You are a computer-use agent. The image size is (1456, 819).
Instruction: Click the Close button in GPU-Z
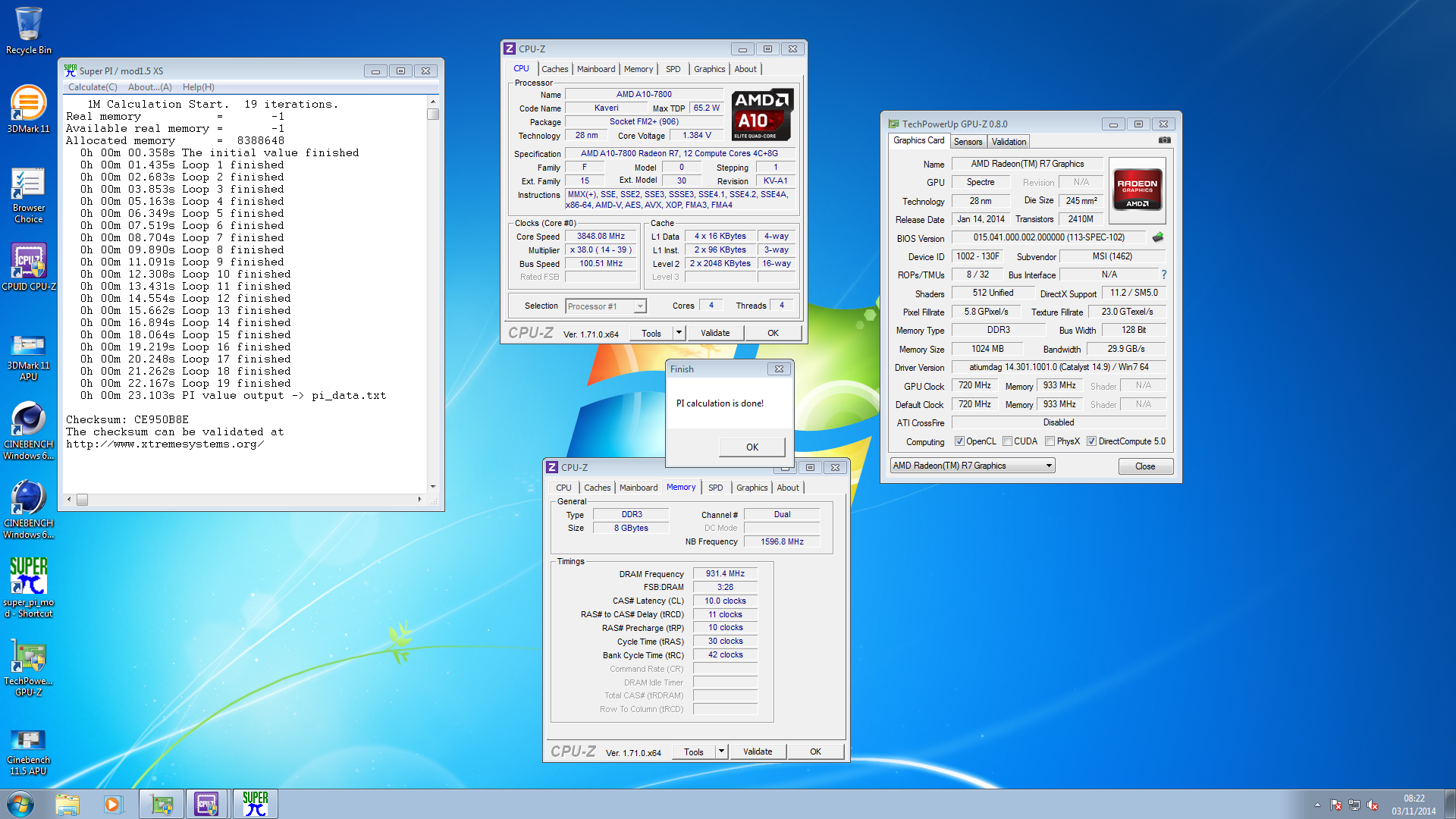1145,466
